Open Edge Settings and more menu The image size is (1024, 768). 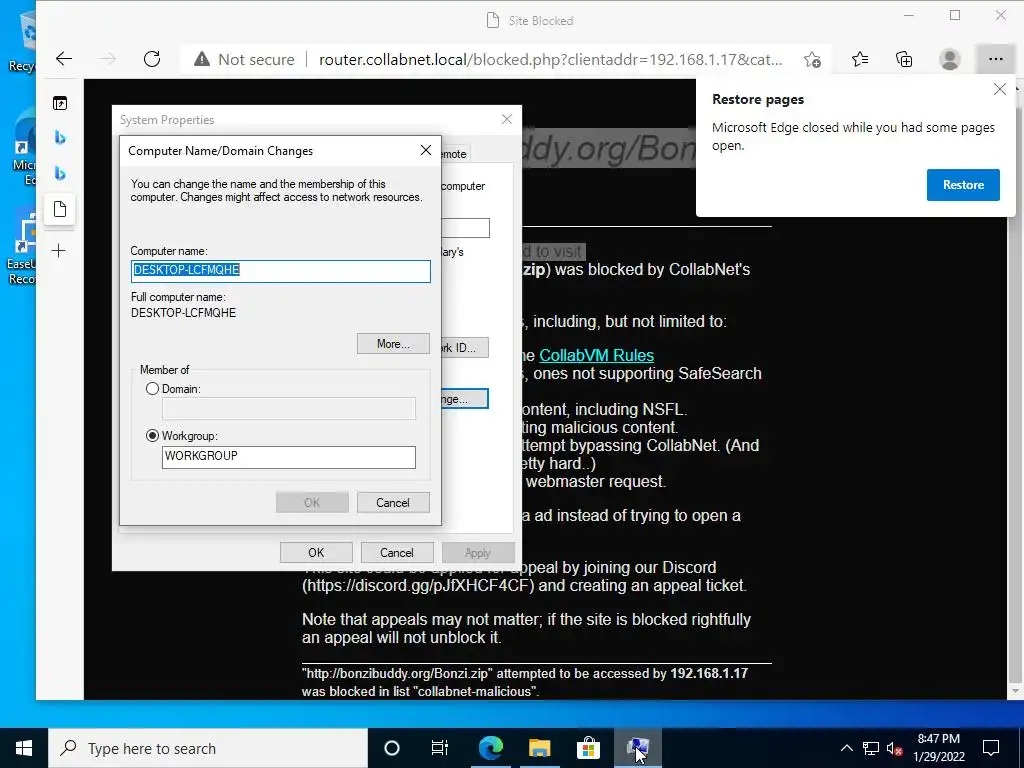(x=995, y=59)
